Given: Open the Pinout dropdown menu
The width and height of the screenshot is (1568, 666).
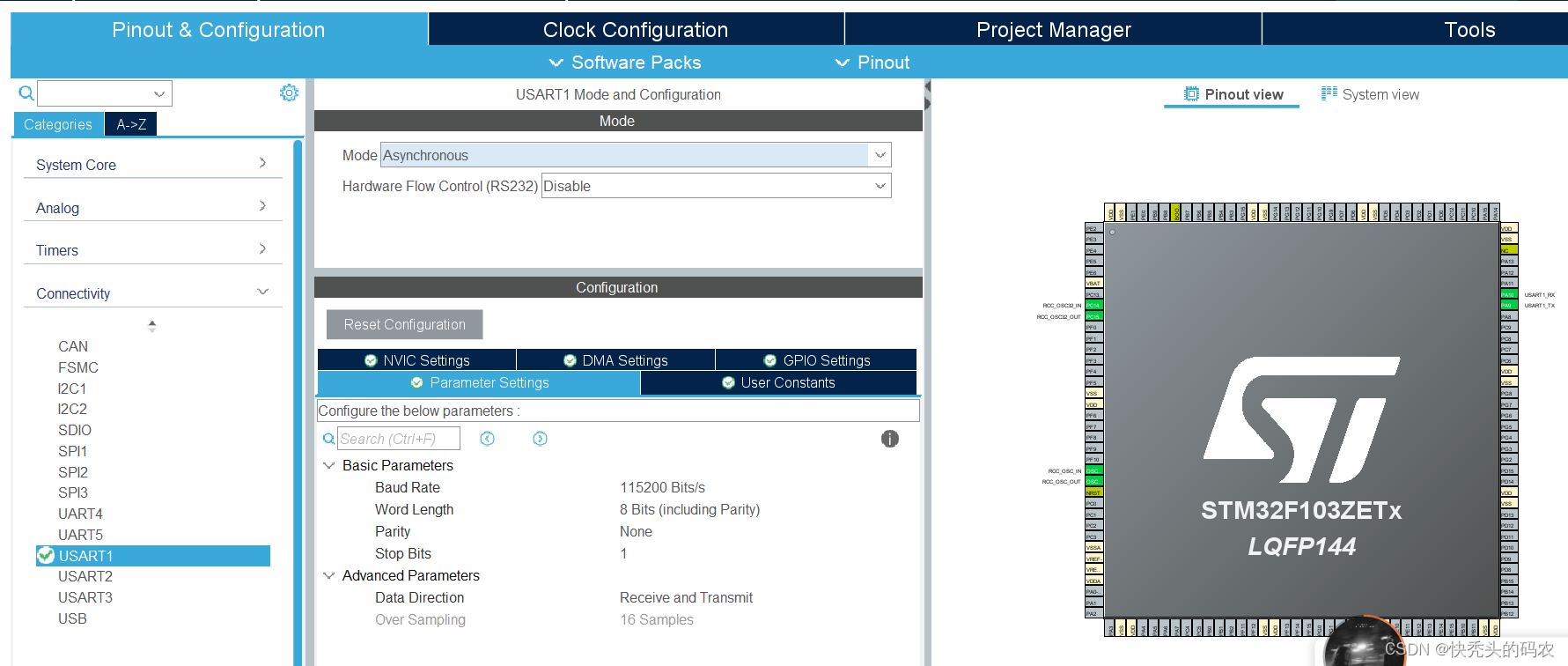Looking at the screenshot, I should pyautogui.click(x=872, y=63).
